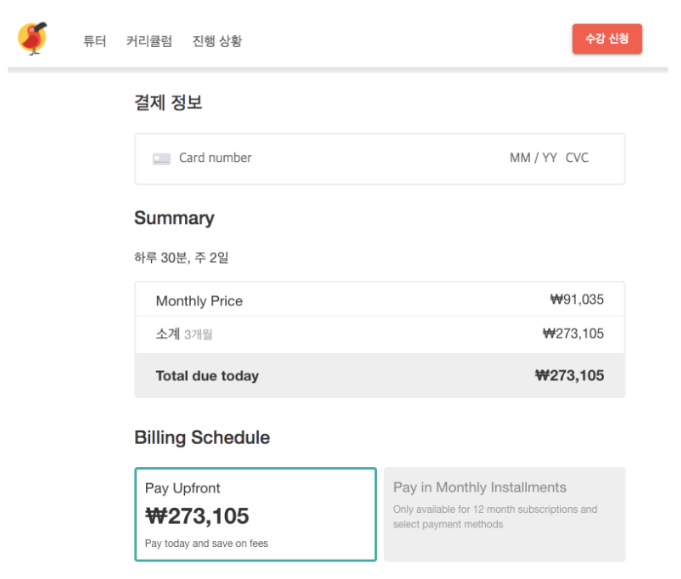Viewport: 681px width, 579px height.
Task: Click the Billing Schedule heading
Action: 202,438
